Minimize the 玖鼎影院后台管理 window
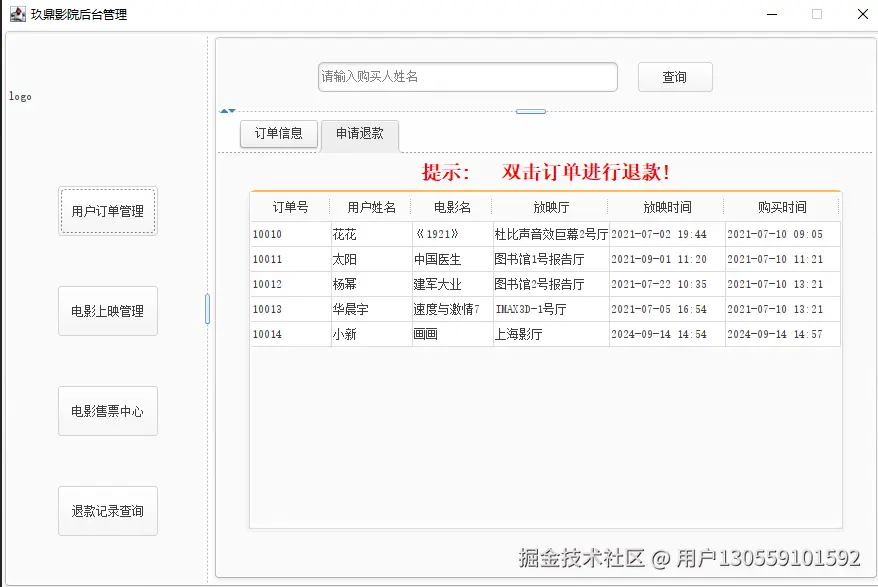The width and height of the screenshot is (878, 587). [x=772, y=14]
